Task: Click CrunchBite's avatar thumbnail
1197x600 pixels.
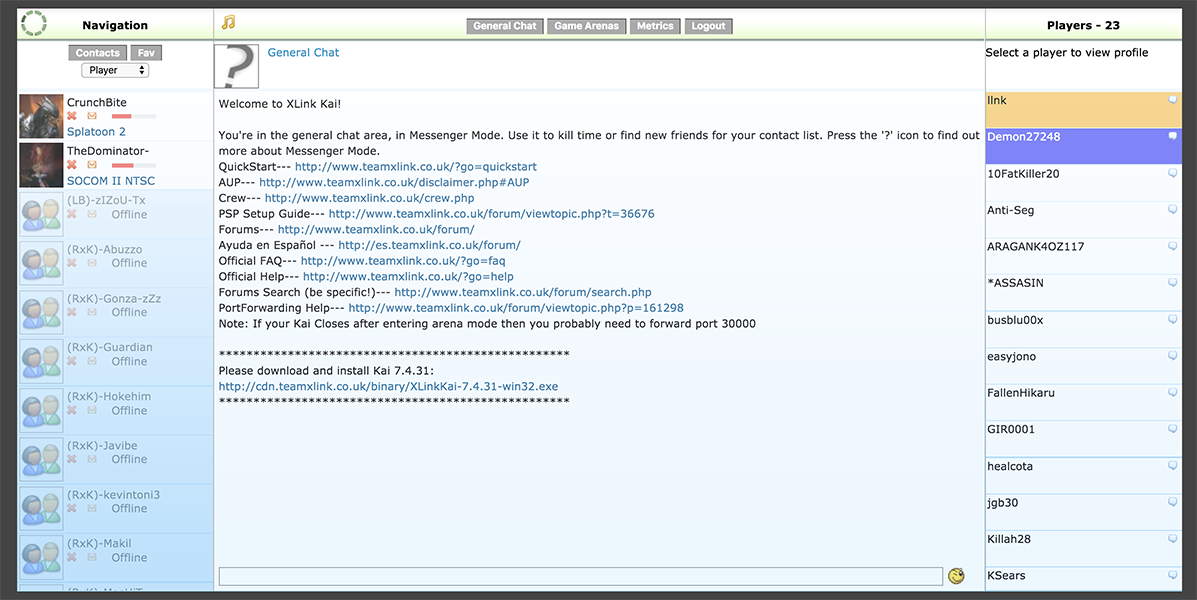Action: 41,116
